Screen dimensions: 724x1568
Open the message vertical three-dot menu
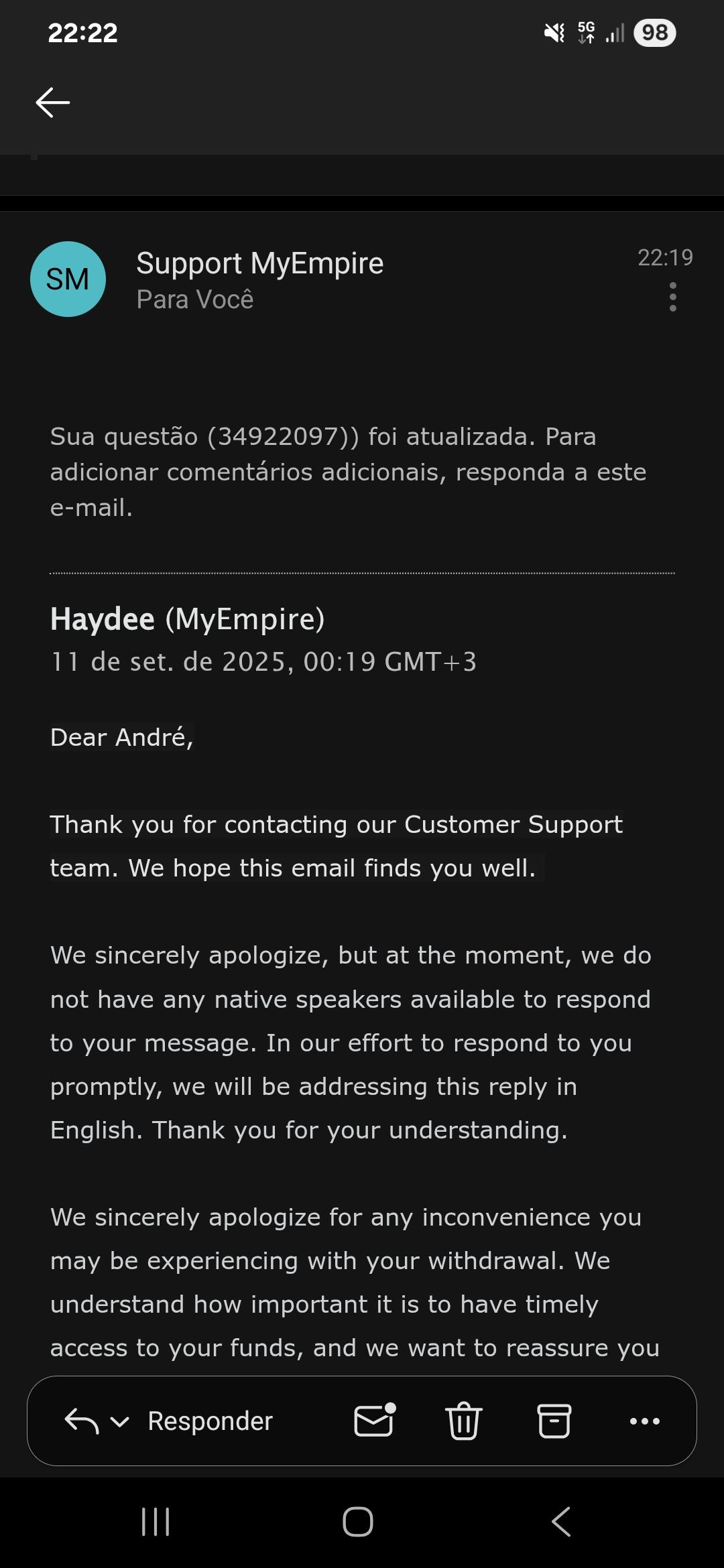[x=672, y=297]
